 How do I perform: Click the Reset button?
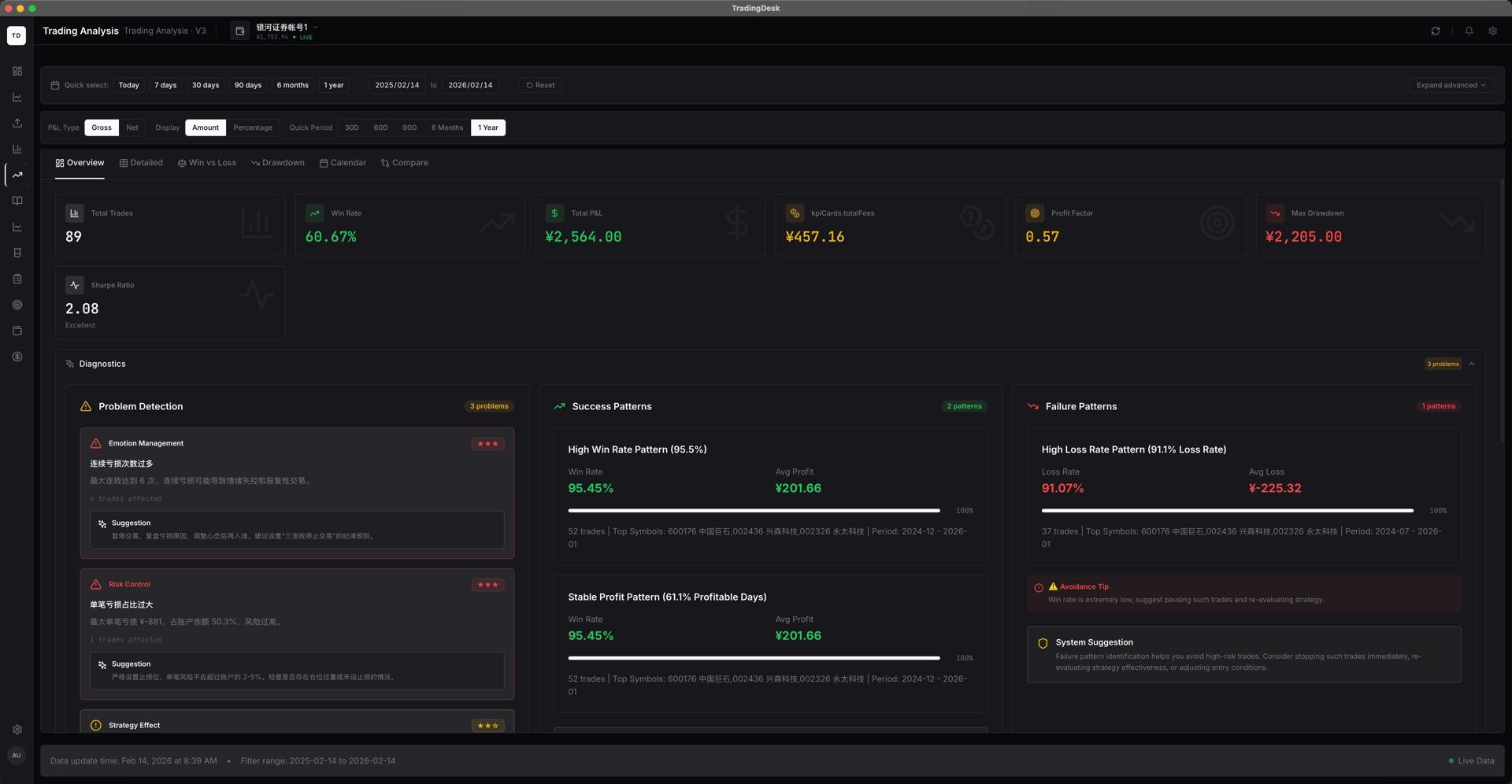point(540,85)
